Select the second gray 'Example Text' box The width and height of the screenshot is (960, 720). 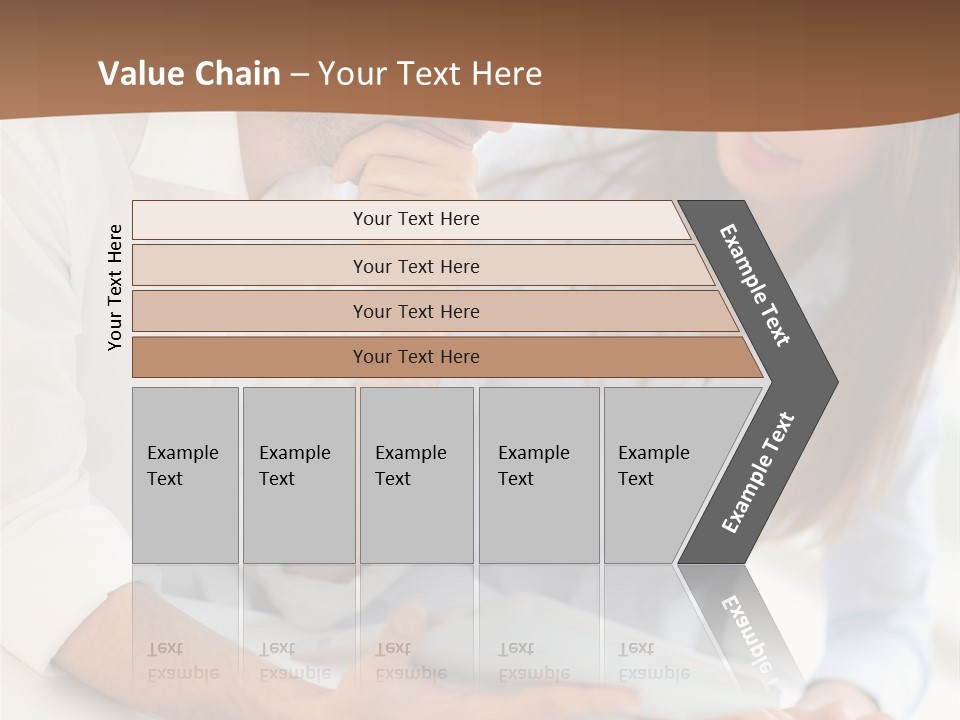[x=298, y=475]
